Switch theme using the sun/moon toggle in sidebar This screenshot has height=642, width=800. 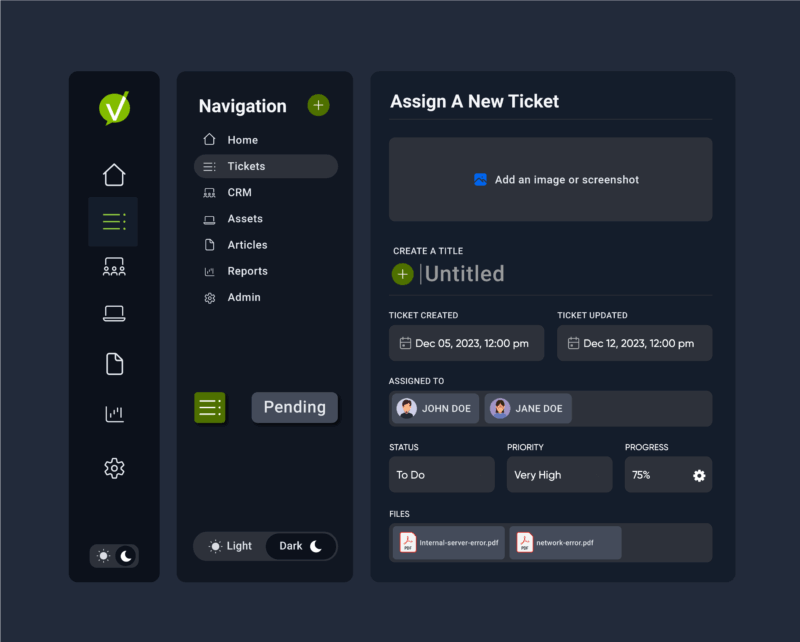114,556
